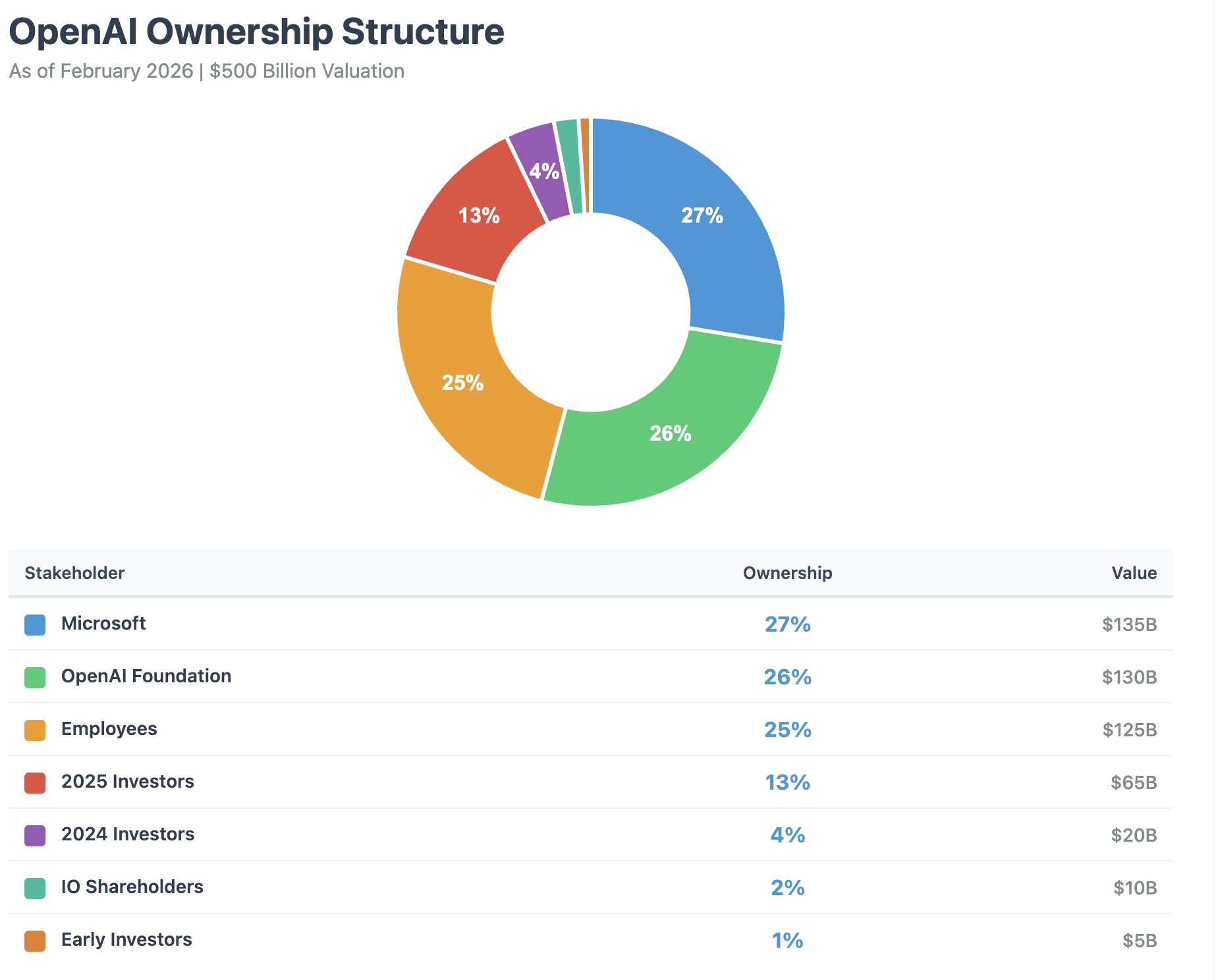Click the OpenAI Ownership Structure title

coord(256,32)
